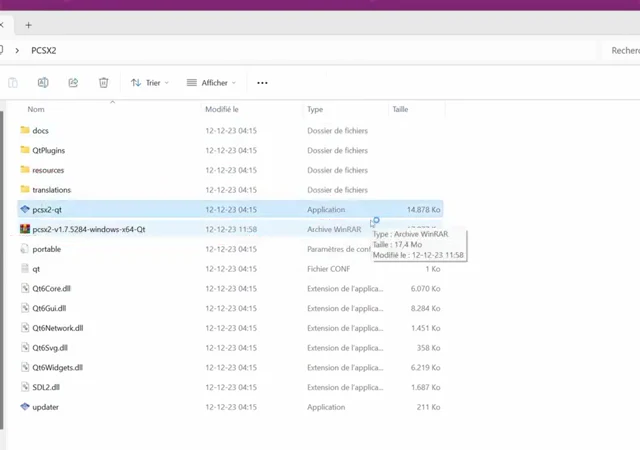The image size is (640, 450).
Task: Click the QtPlugins folder icon
Action: (25, 150)
